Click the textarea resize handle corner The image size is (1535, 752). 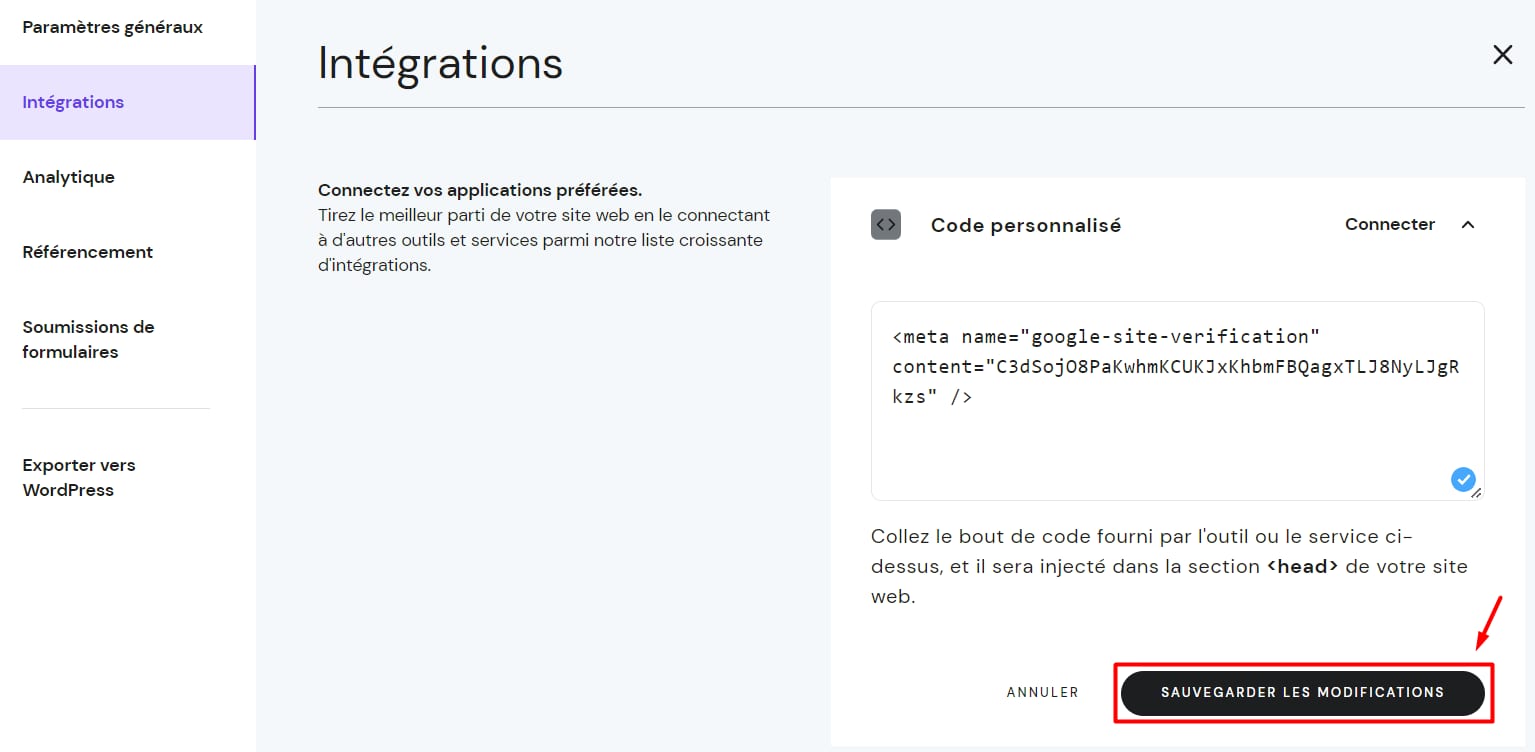pyautogui.click(x=1478, y=493)
